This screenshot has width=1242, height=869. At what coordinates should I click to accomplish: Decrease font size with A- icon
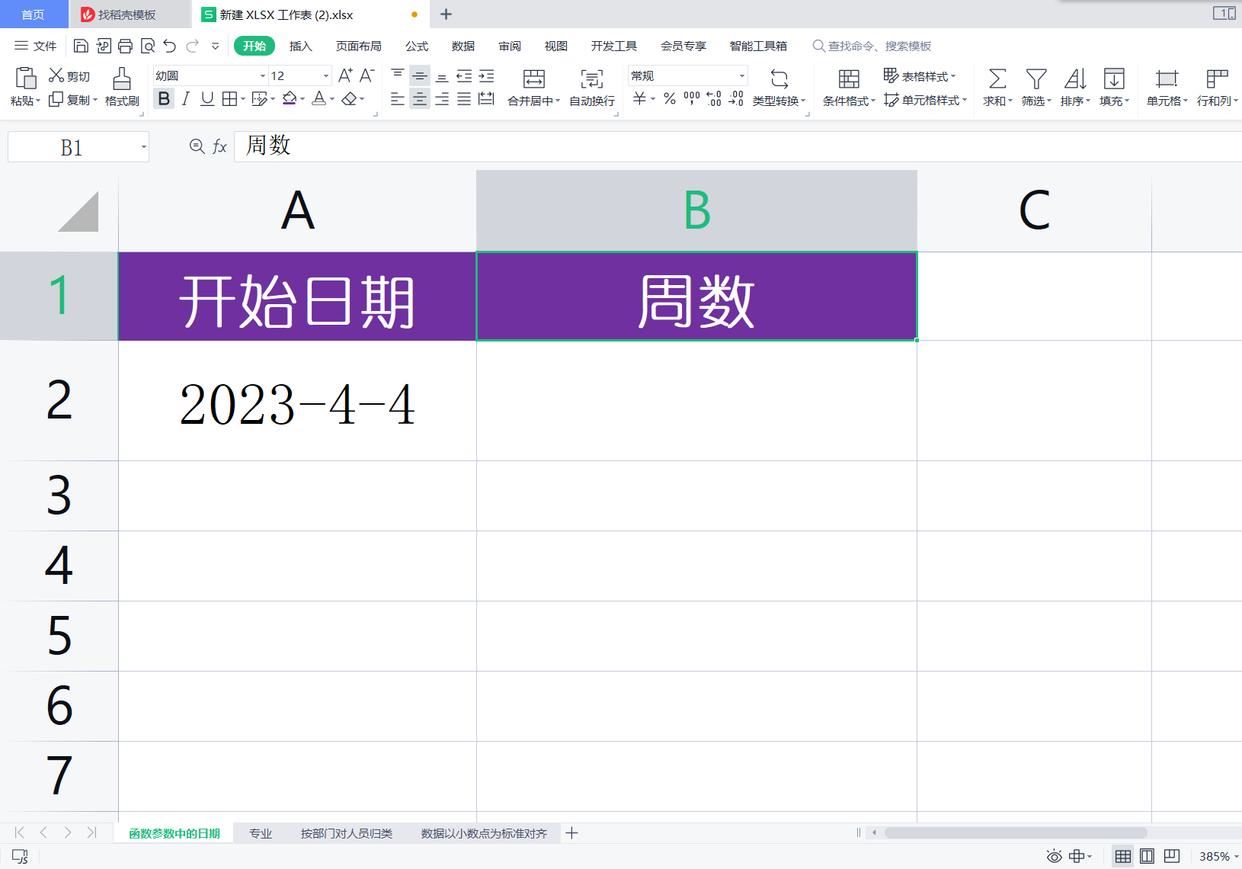[x=367, y=76]
